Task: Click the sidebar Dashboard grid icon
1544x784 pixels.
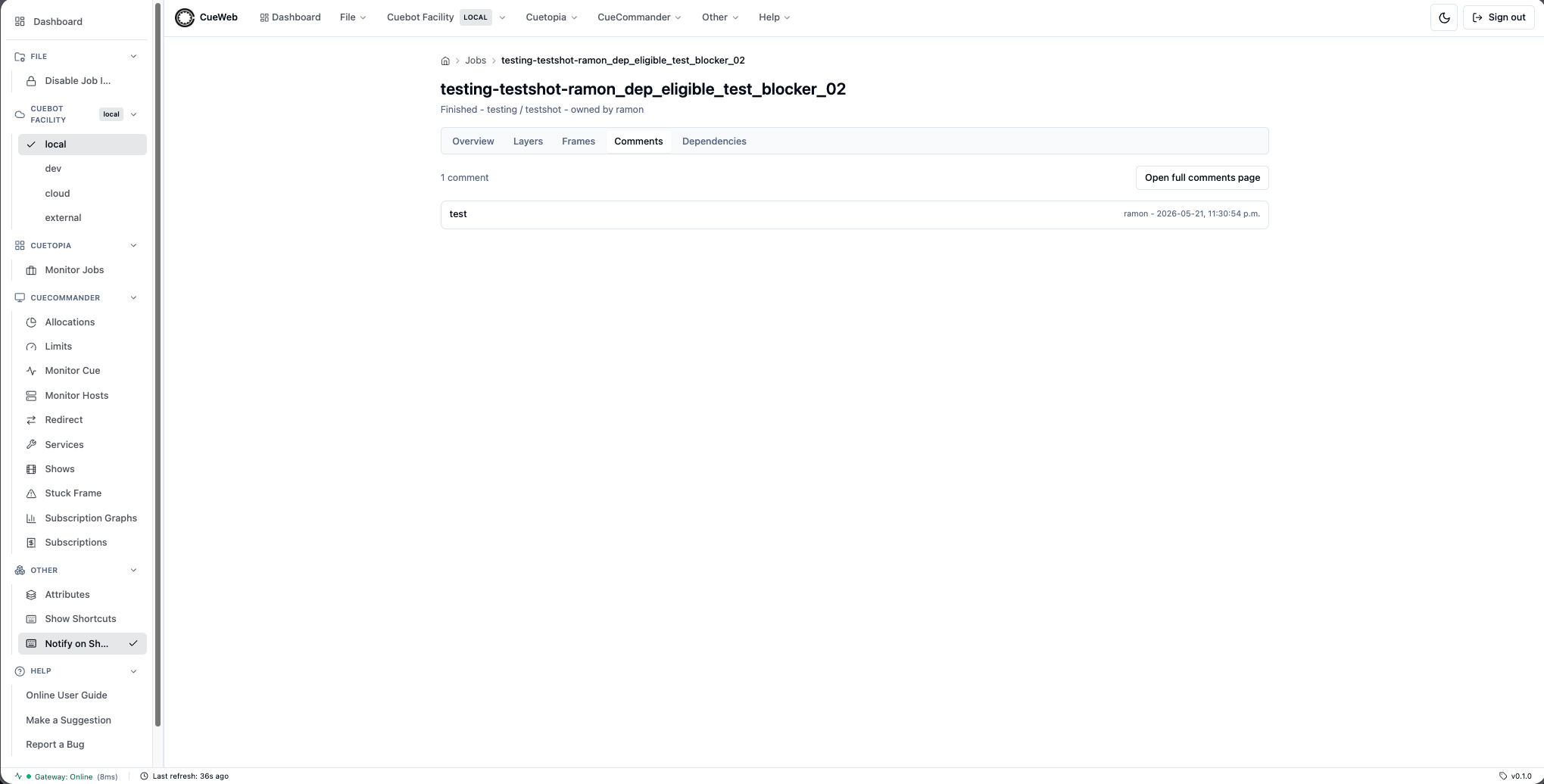Action: (x=20, y=21)
